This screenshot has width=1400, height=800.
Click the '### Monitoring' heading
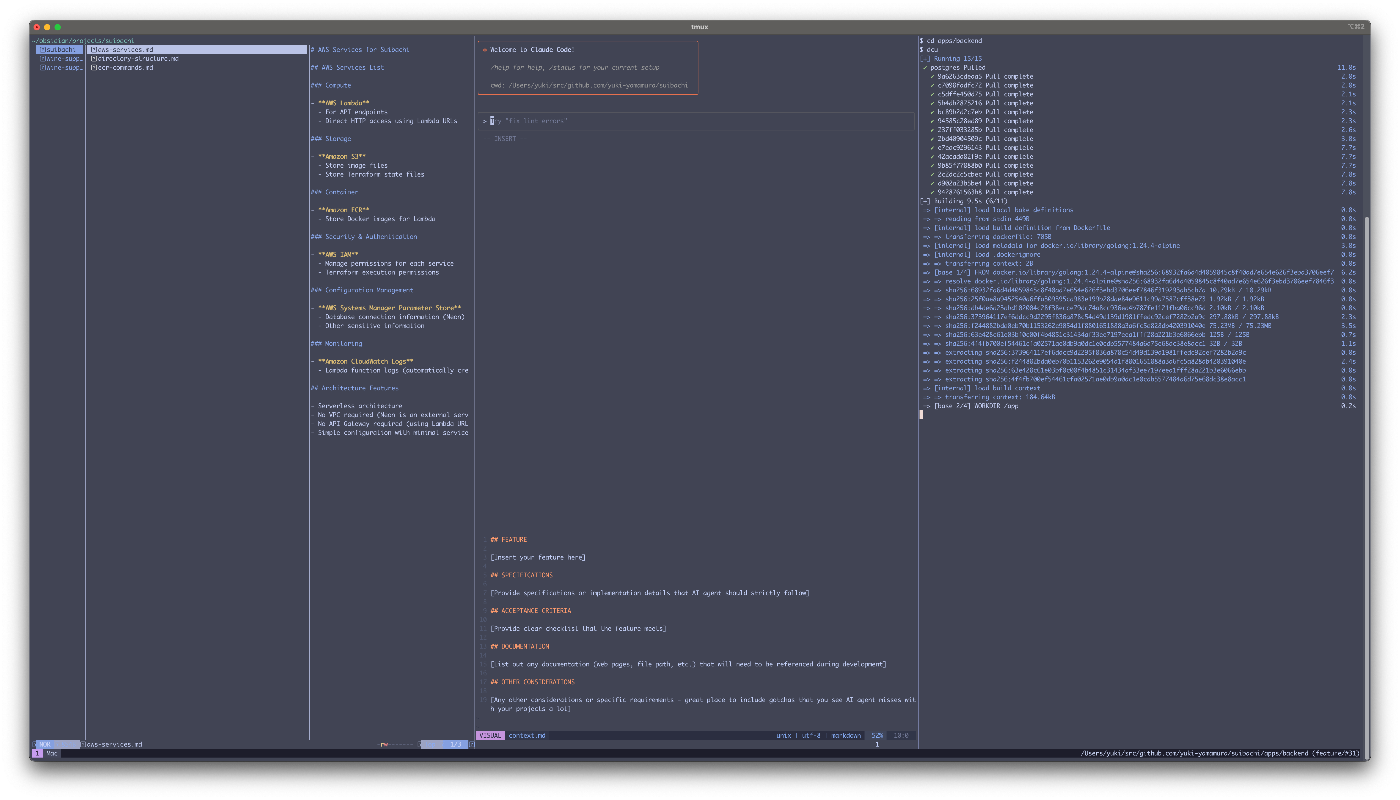point(336,343)
